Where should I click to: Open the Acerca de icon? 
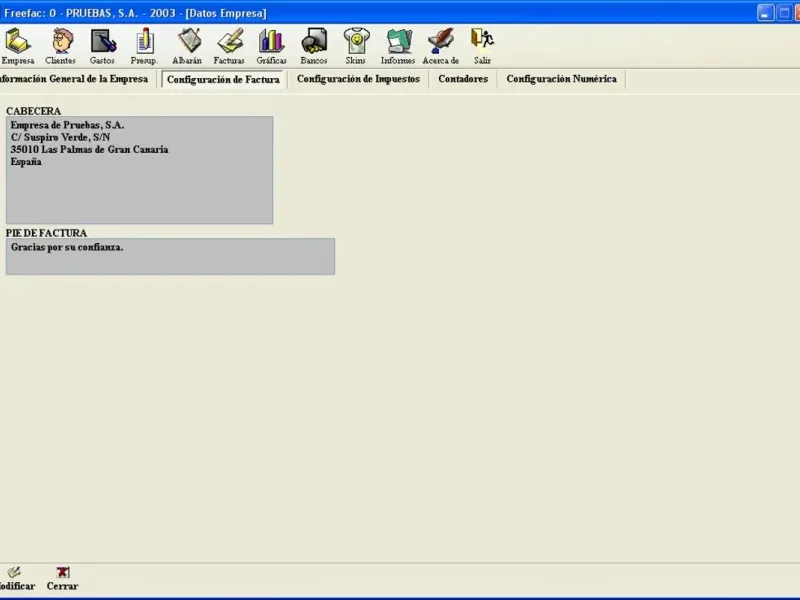(441, 46)
